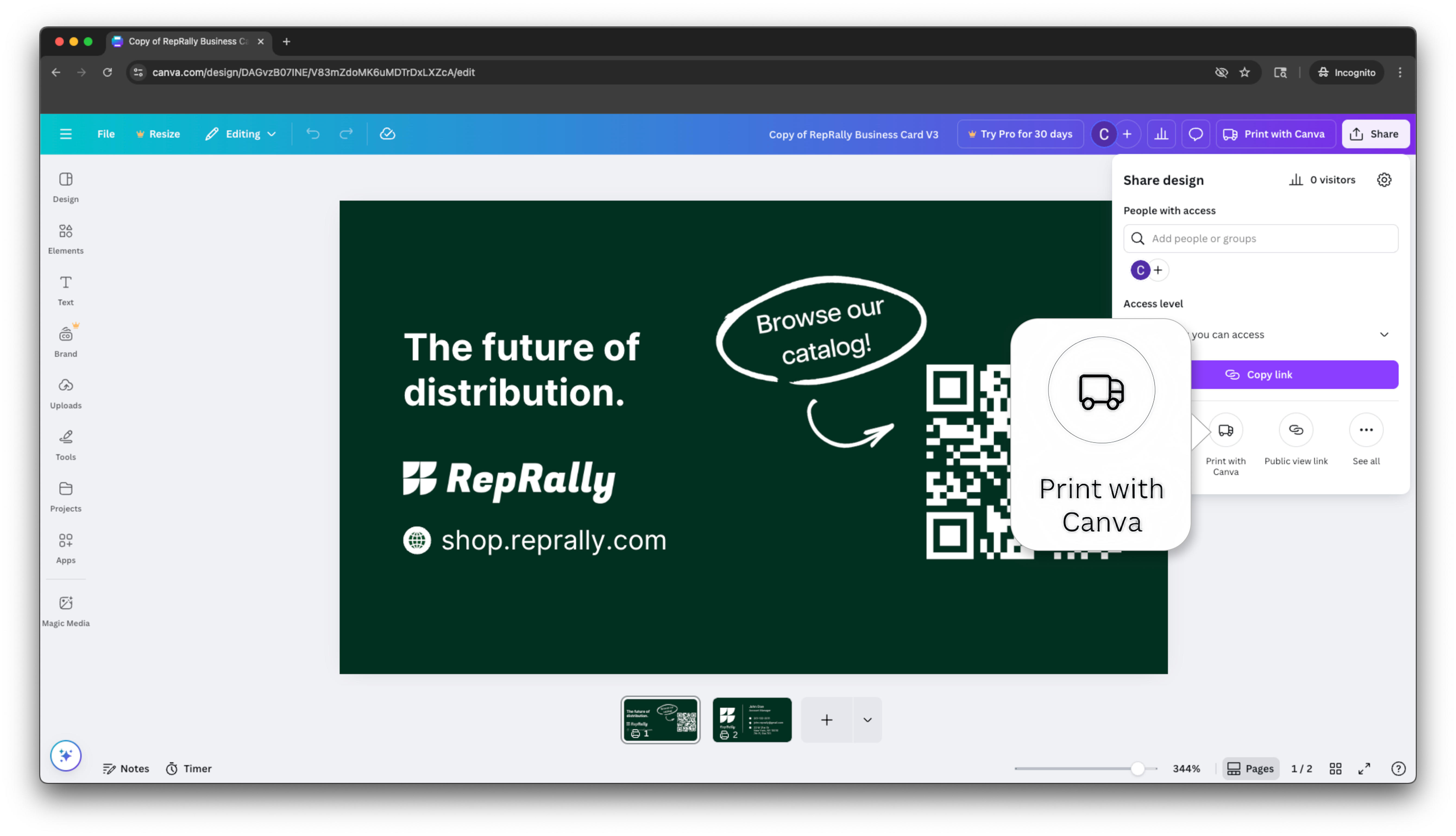Go back in the browser
The width and height of the screenshot is (1456, 836).
click(x=56, y=72)
